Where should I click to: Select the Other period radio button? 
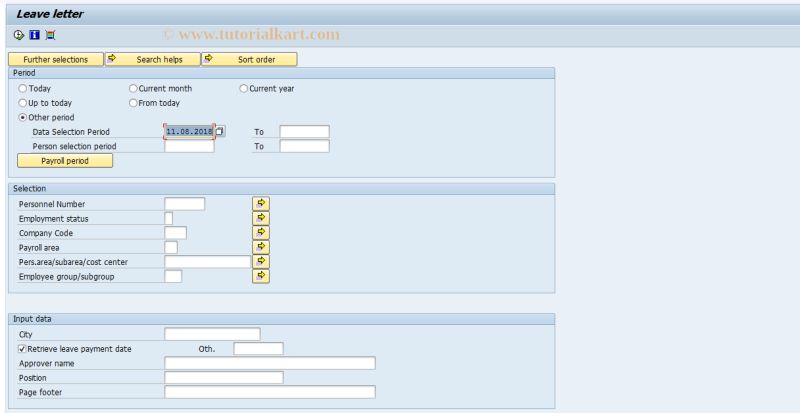[22, 117]
